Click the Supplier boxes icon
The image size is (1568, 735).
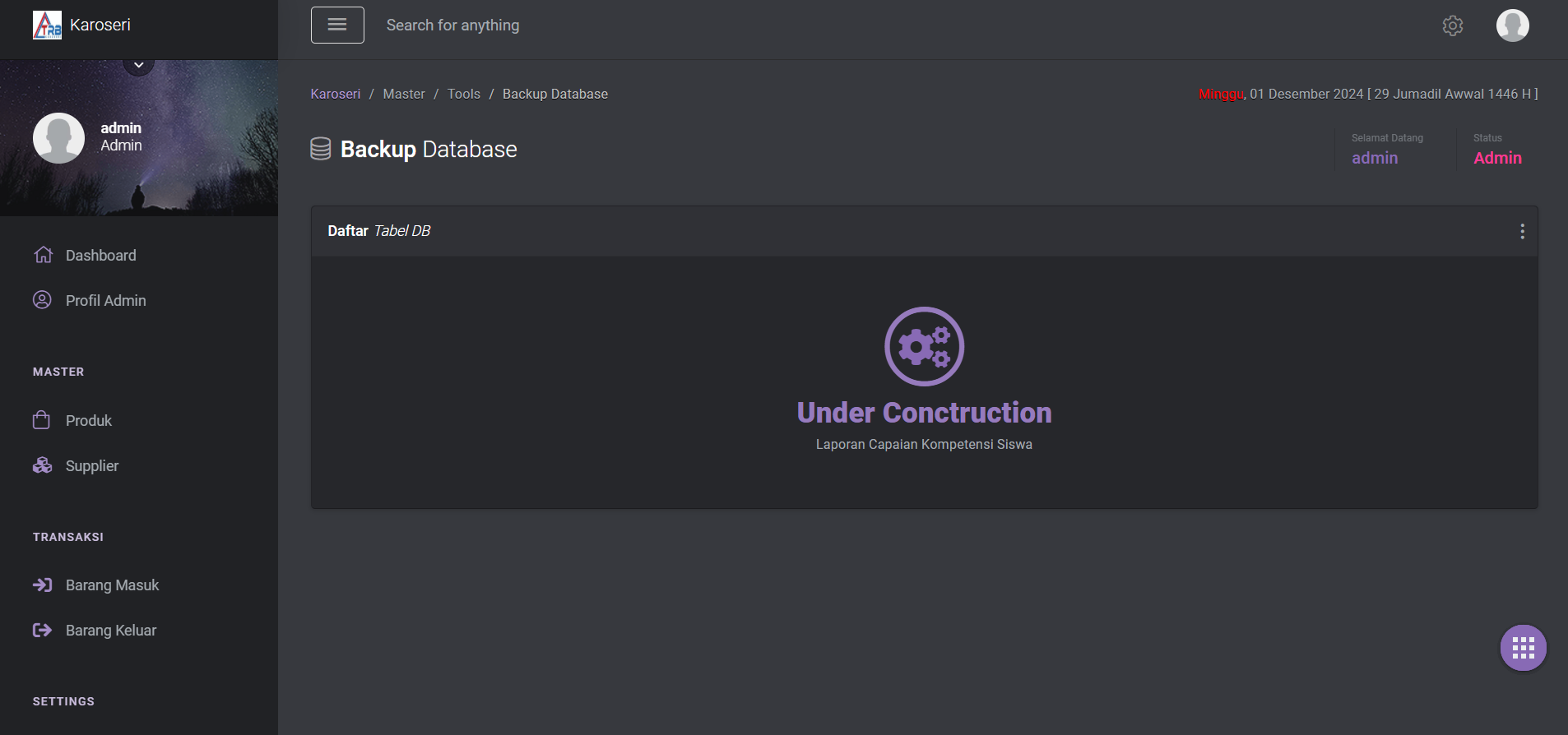pyautogui.click(x=42, y=465)
